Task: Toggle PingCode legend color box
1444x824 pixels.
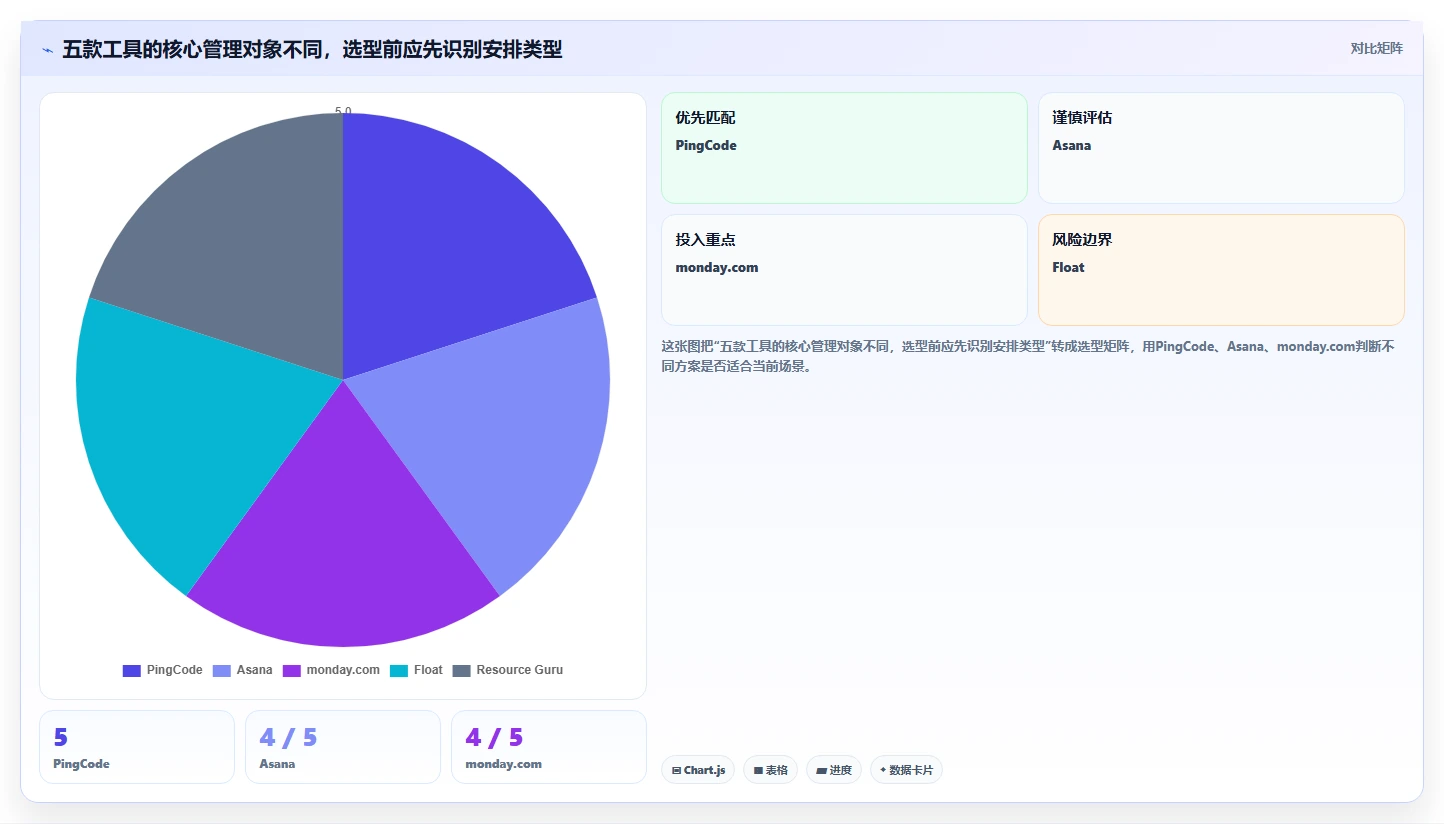Action: click(132, 671)
